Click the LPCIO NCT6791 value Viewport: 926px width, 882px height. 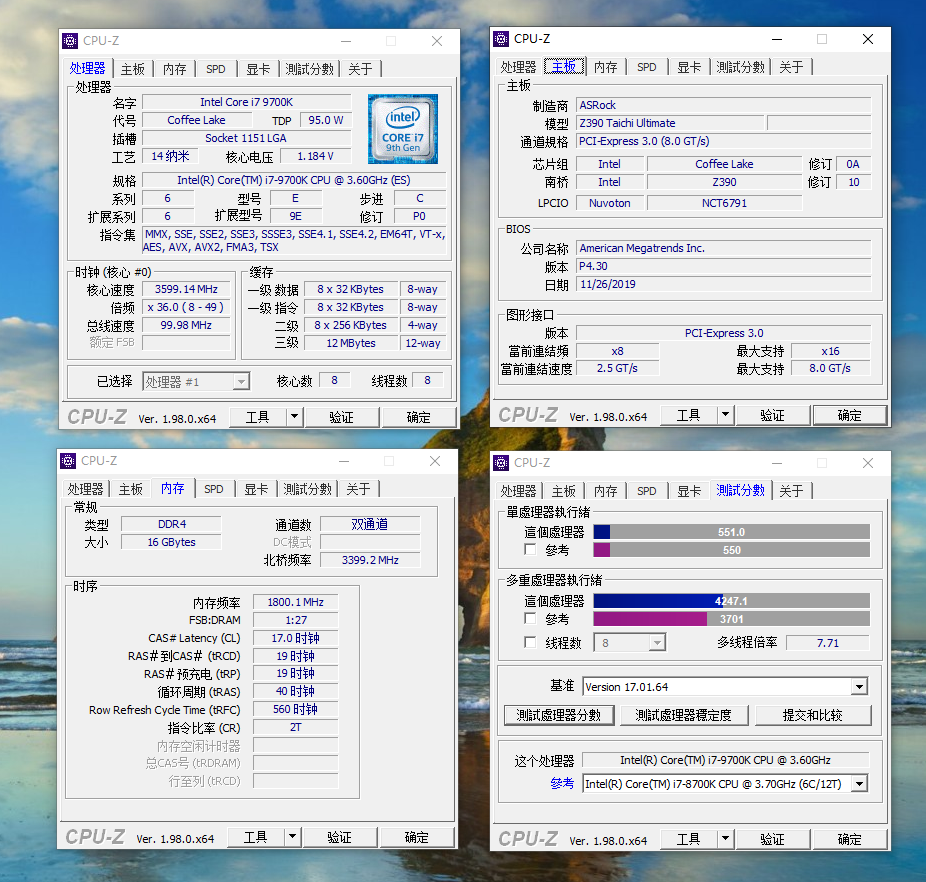point(725,203)
